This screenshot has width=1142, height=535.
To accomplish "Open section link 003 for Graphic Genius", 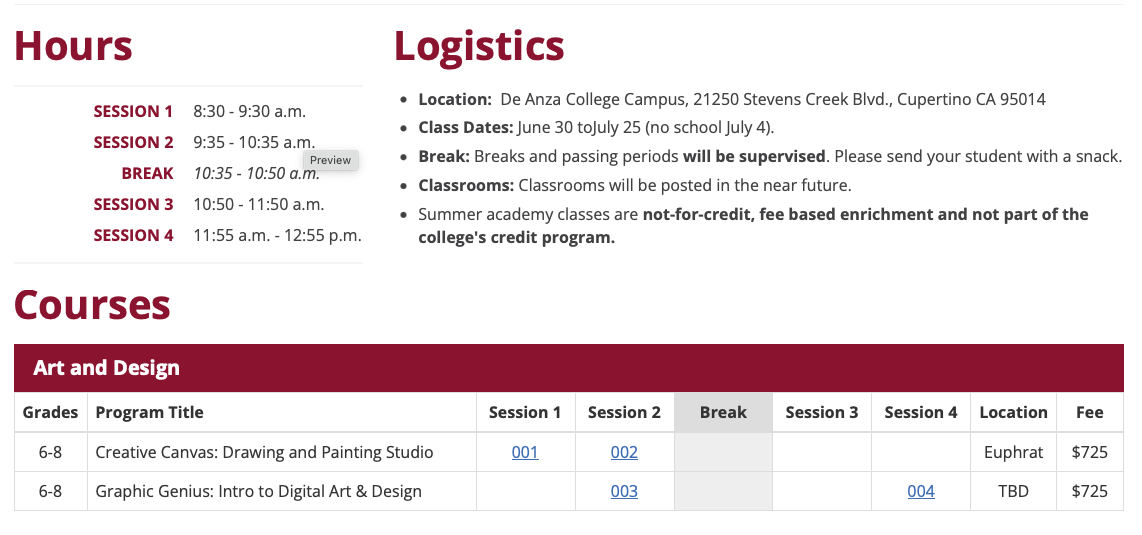I will [624, 491].
